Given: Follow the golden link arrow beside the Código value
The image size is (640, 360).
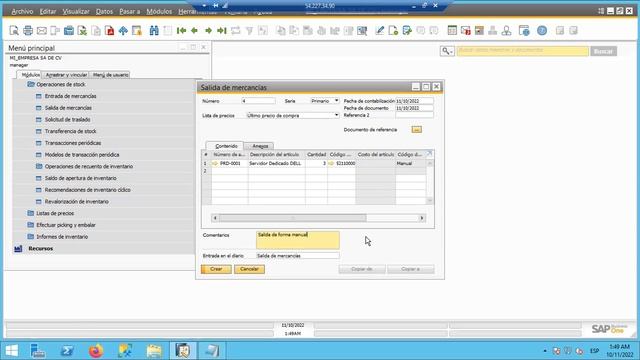Looking at the screenshot, I should pyautogui.click(x=331, y=163).
